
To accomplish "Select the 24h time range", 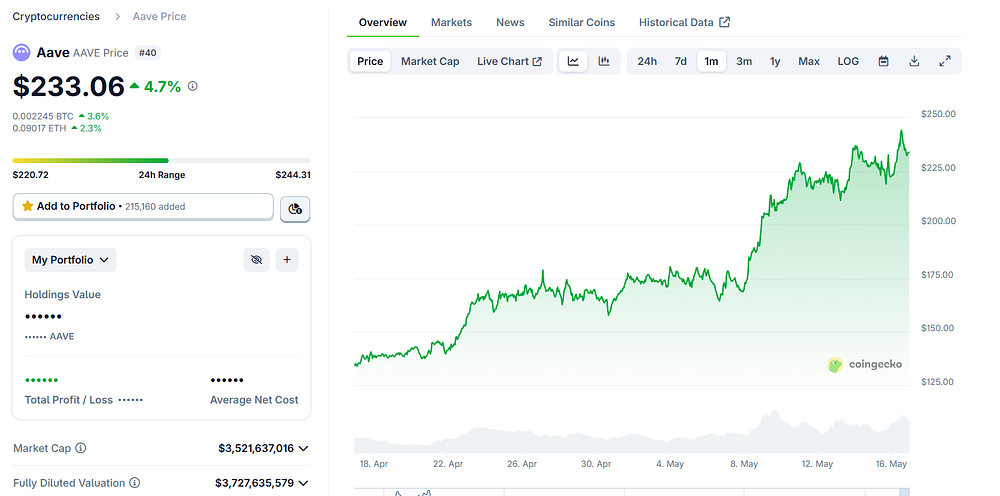I will (x=647, y=61).
